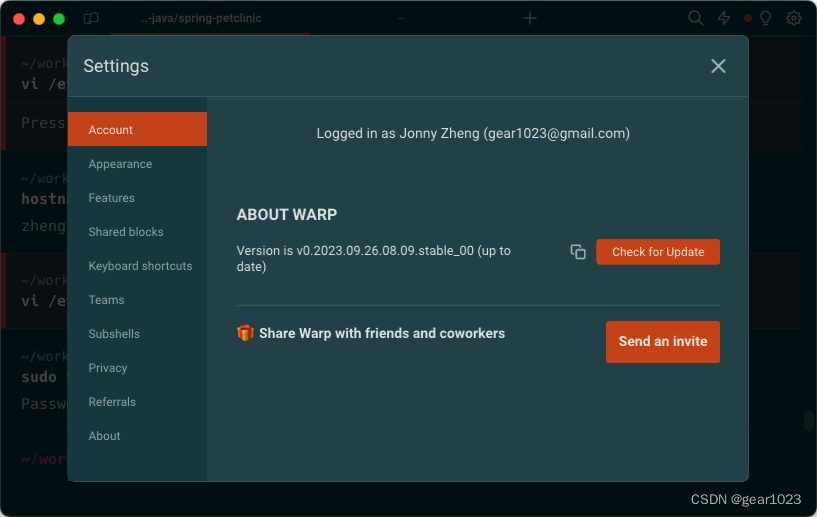Click the terminal scrollbar thumb
Screen dimensions: 817x517
click(x=809, y=420)
